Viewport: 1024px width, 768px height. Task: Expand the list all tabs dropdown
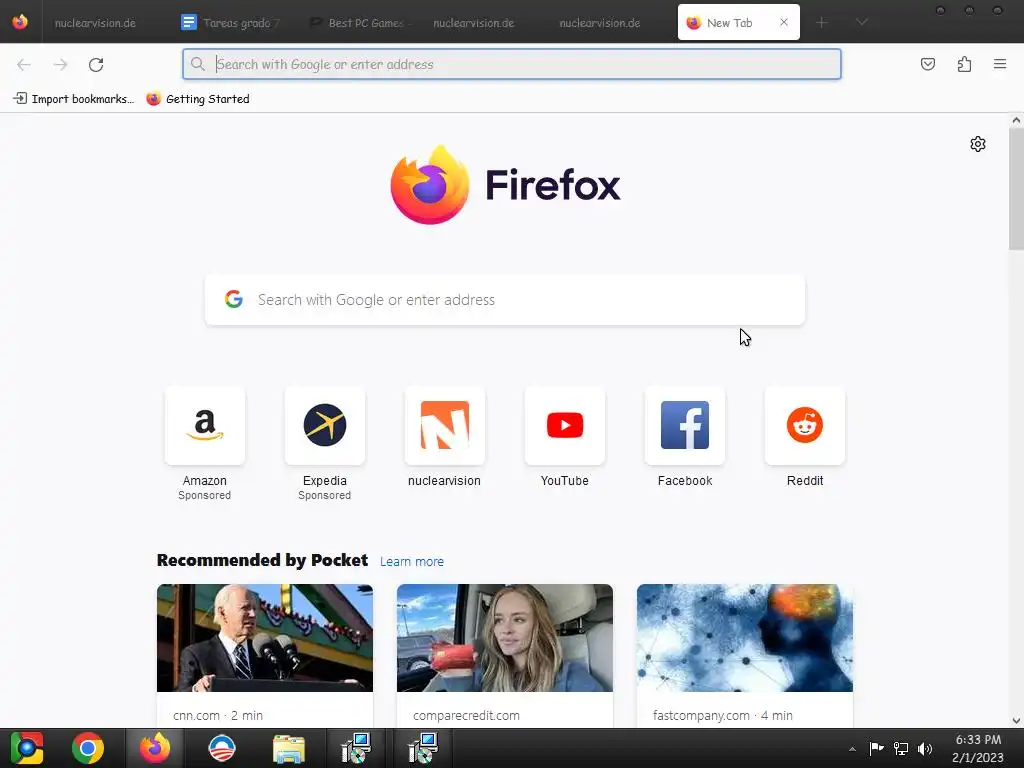tap(862, 22)
